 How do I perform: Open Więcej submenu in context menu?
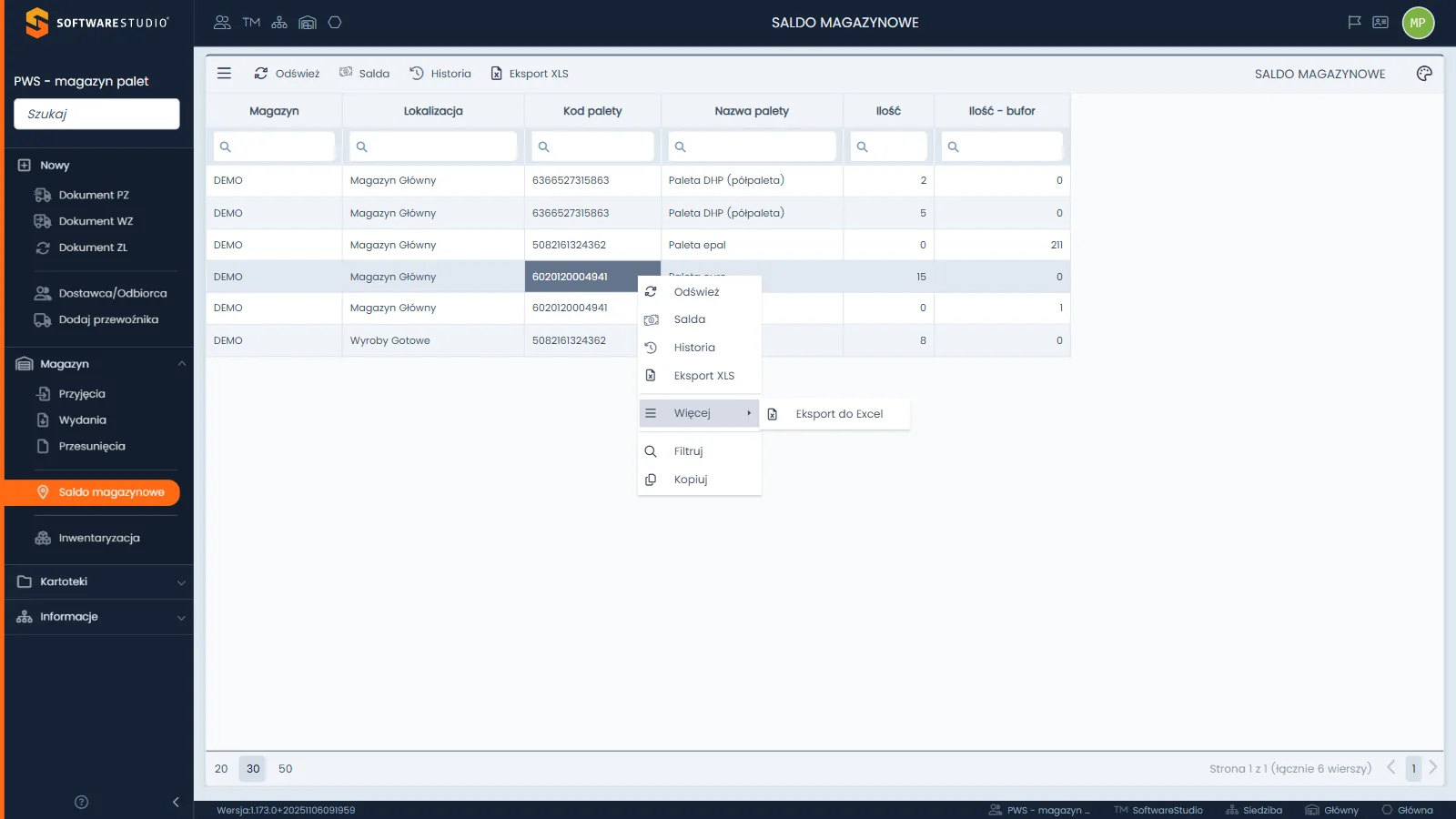point(699,413)
